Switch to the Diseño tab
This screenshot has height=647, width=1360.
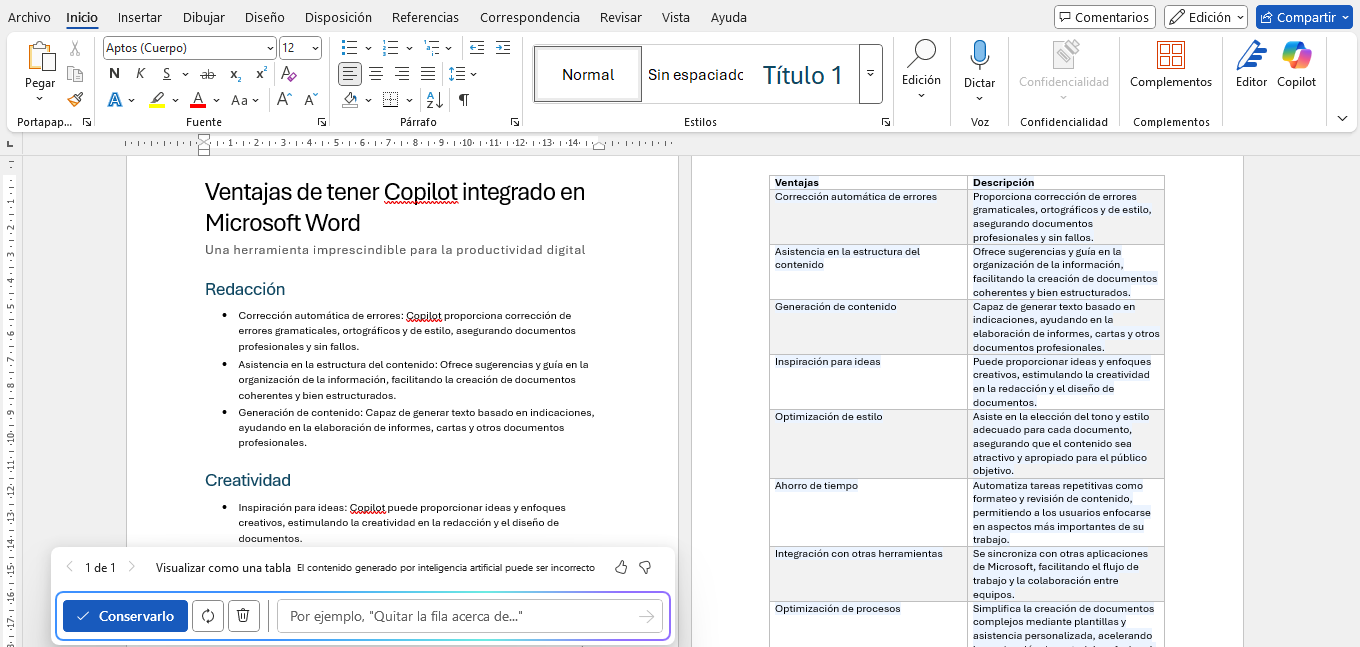click(x=264, y=17)
